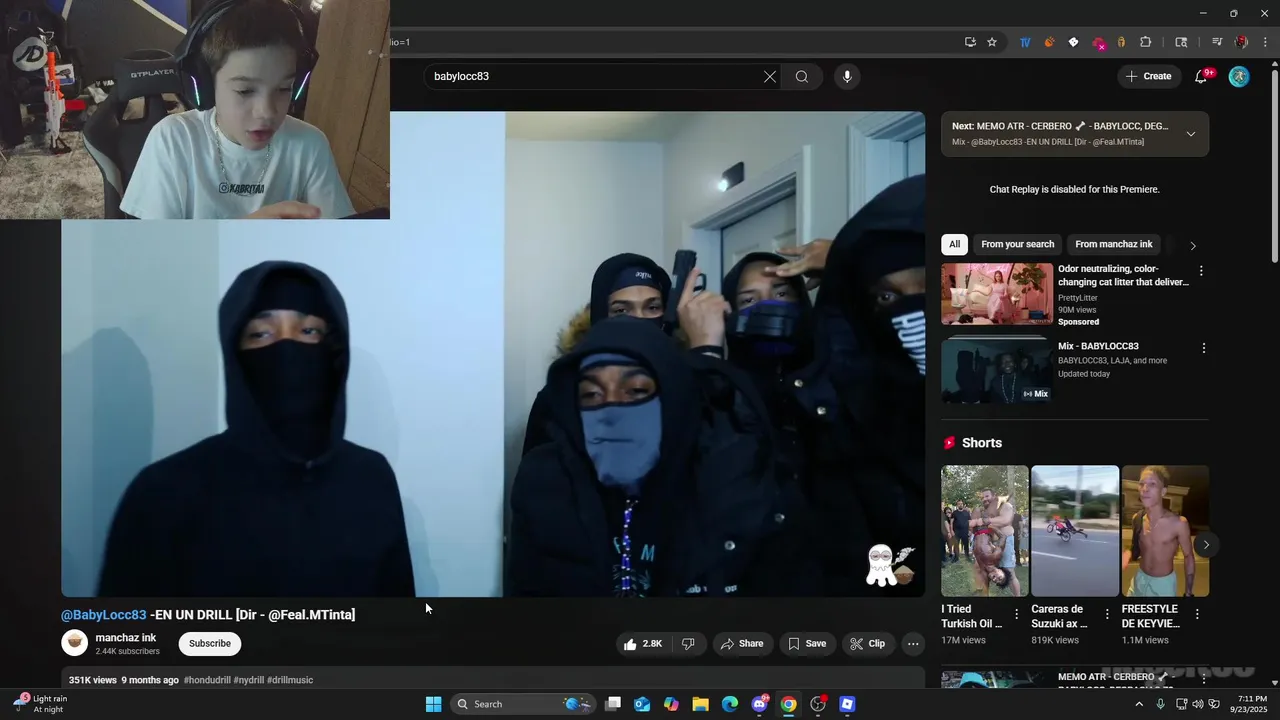1280x720 pixels.
Task: Select From manchaz ink chip
Action: [x=1114, y=244]
